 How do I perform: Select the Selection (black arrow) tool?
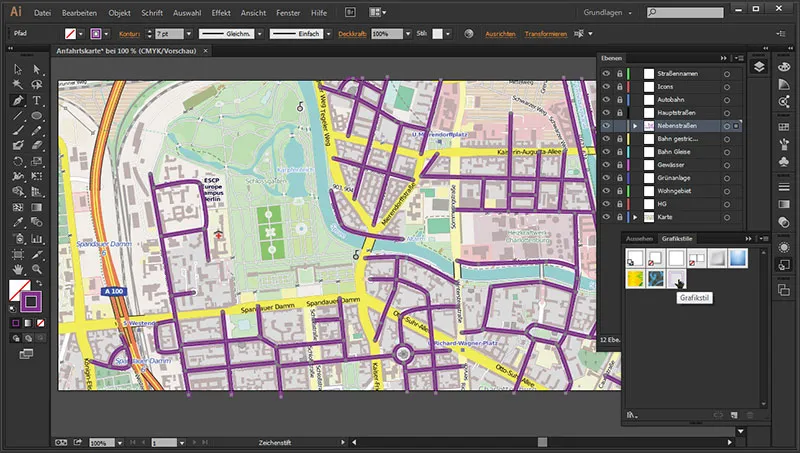coord(18,69)
